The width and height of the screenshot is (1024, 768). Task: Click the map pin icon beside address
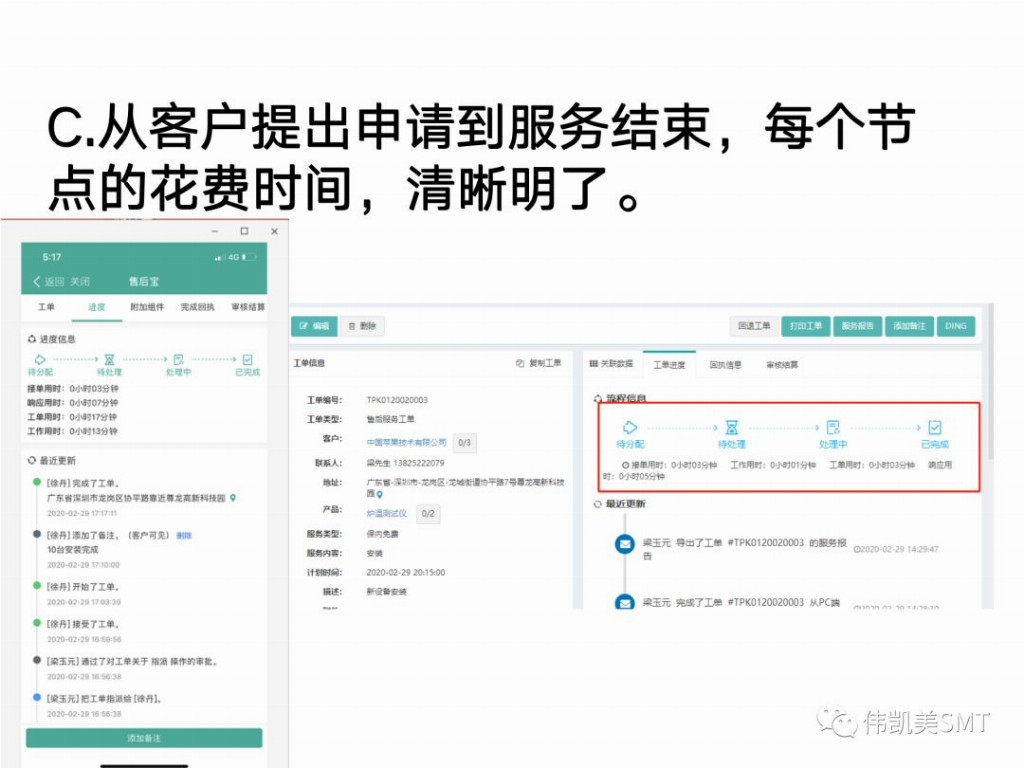point(380,494)
